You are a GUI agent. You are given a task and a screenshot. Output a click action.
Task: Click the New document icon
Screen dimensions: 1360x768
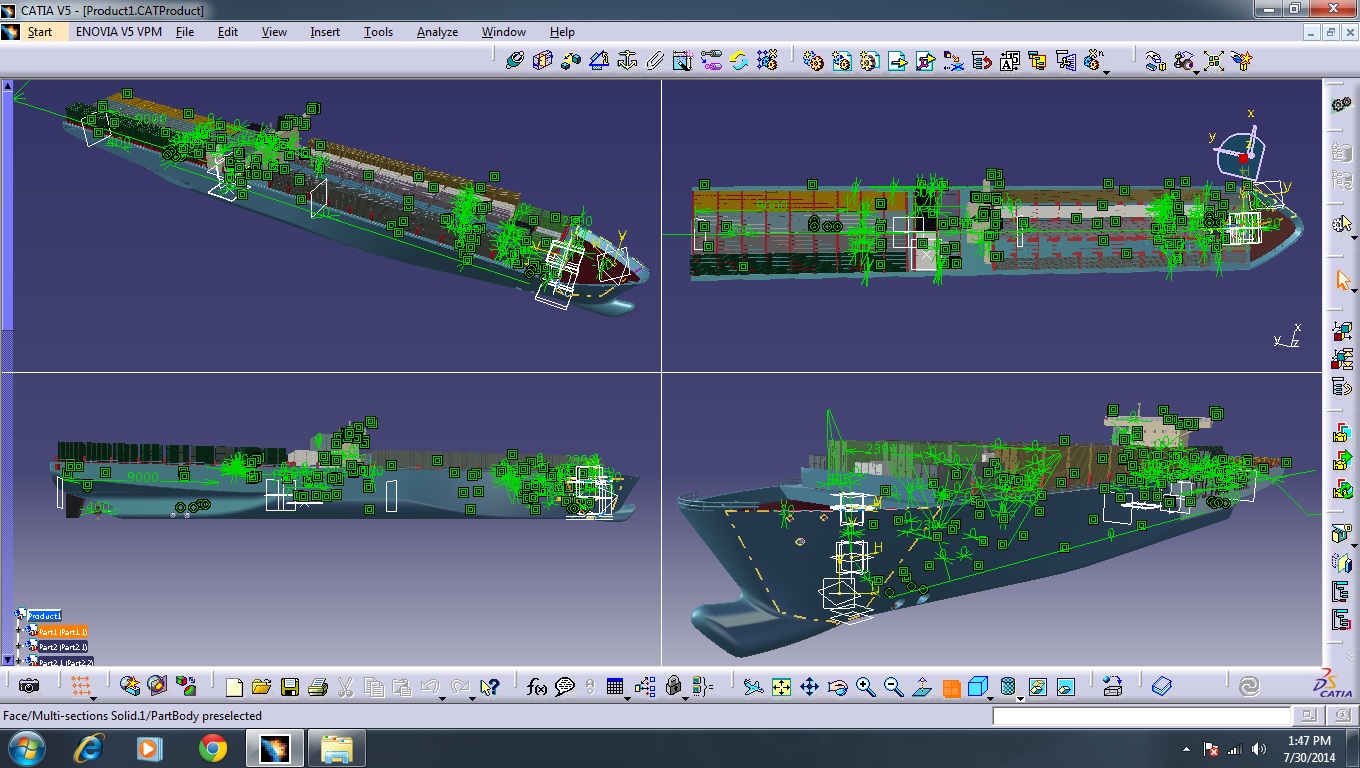click(x=234, y=687)
